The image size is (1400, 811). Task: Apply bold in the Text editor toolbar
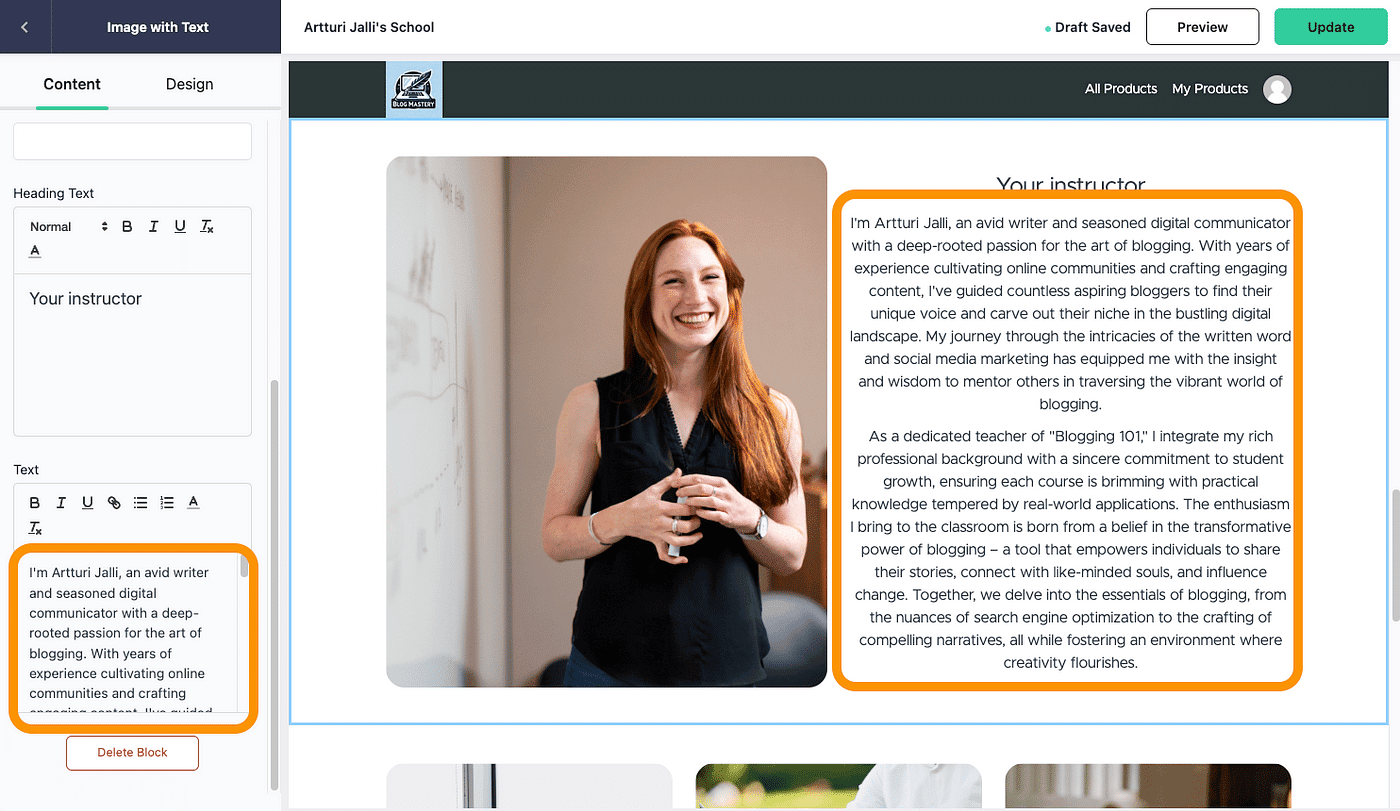[x=35, y=503]
